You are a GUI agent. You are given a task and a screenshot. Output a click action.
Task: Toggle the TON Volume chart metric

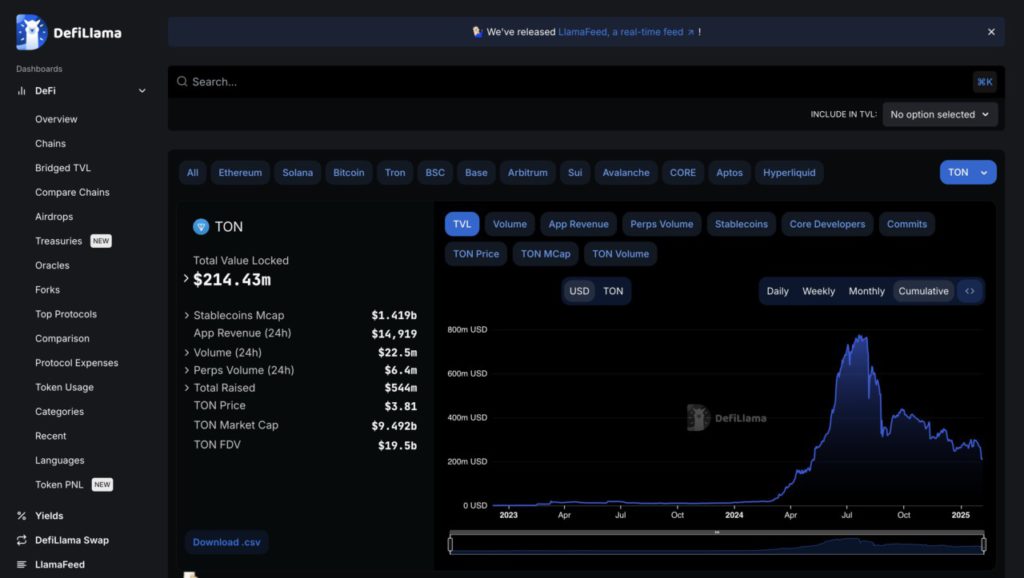click(620, 254)
